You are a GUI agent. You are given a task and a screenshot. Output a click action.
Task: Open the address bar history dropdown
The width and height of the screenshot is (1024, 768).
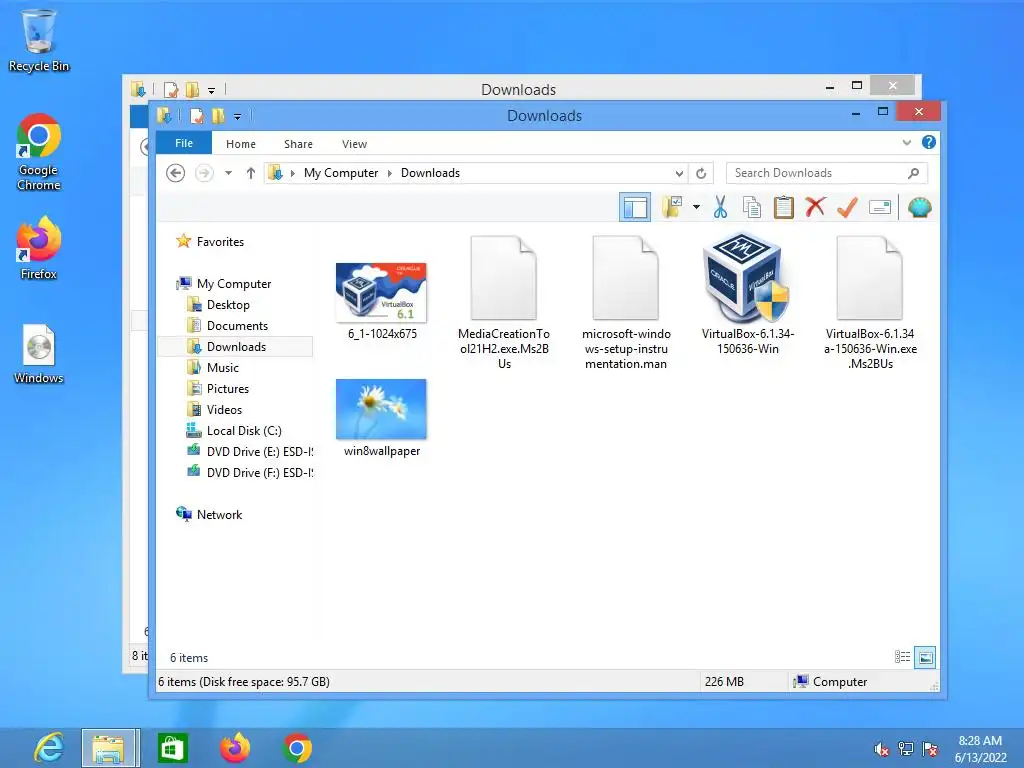click(x=679, y=173)
